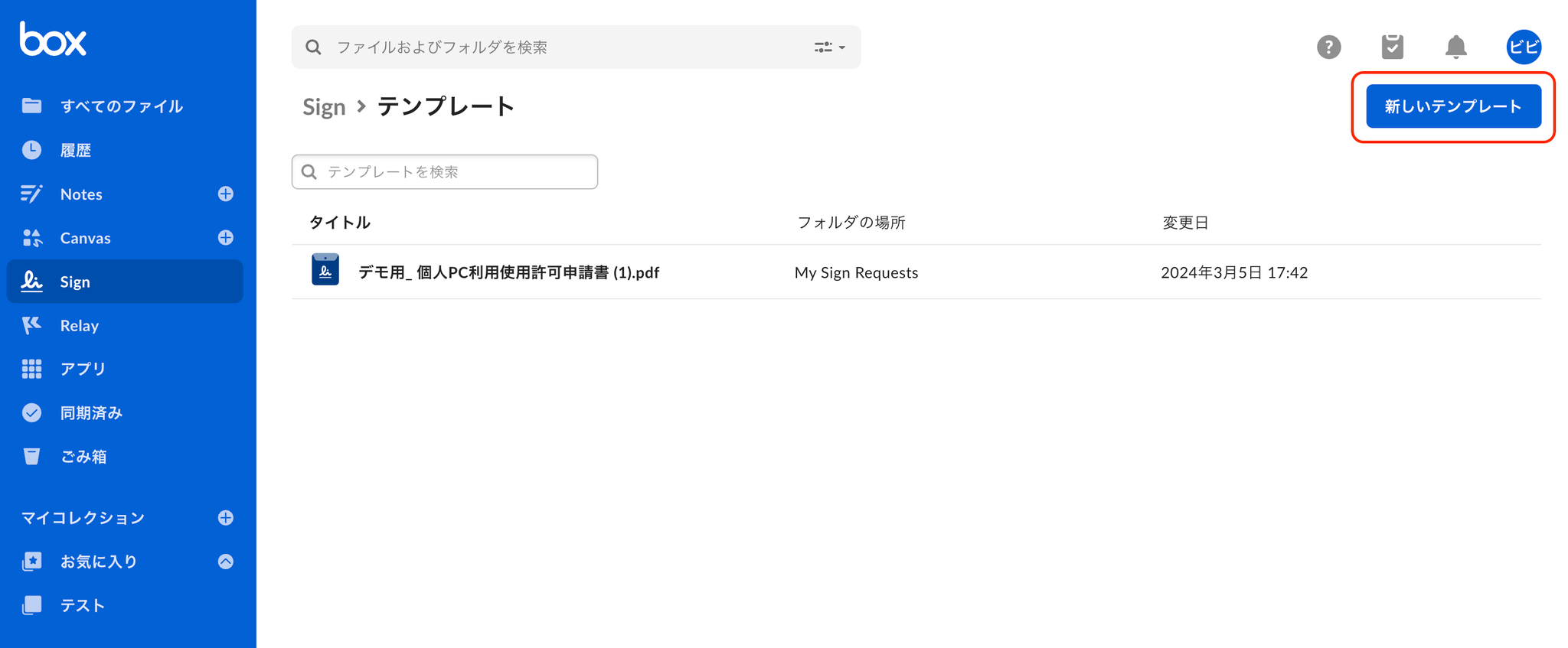The width and height of the screenshot is (1568, 648).
Task: Open the help question mark icon
Action: click(1328, 47)
